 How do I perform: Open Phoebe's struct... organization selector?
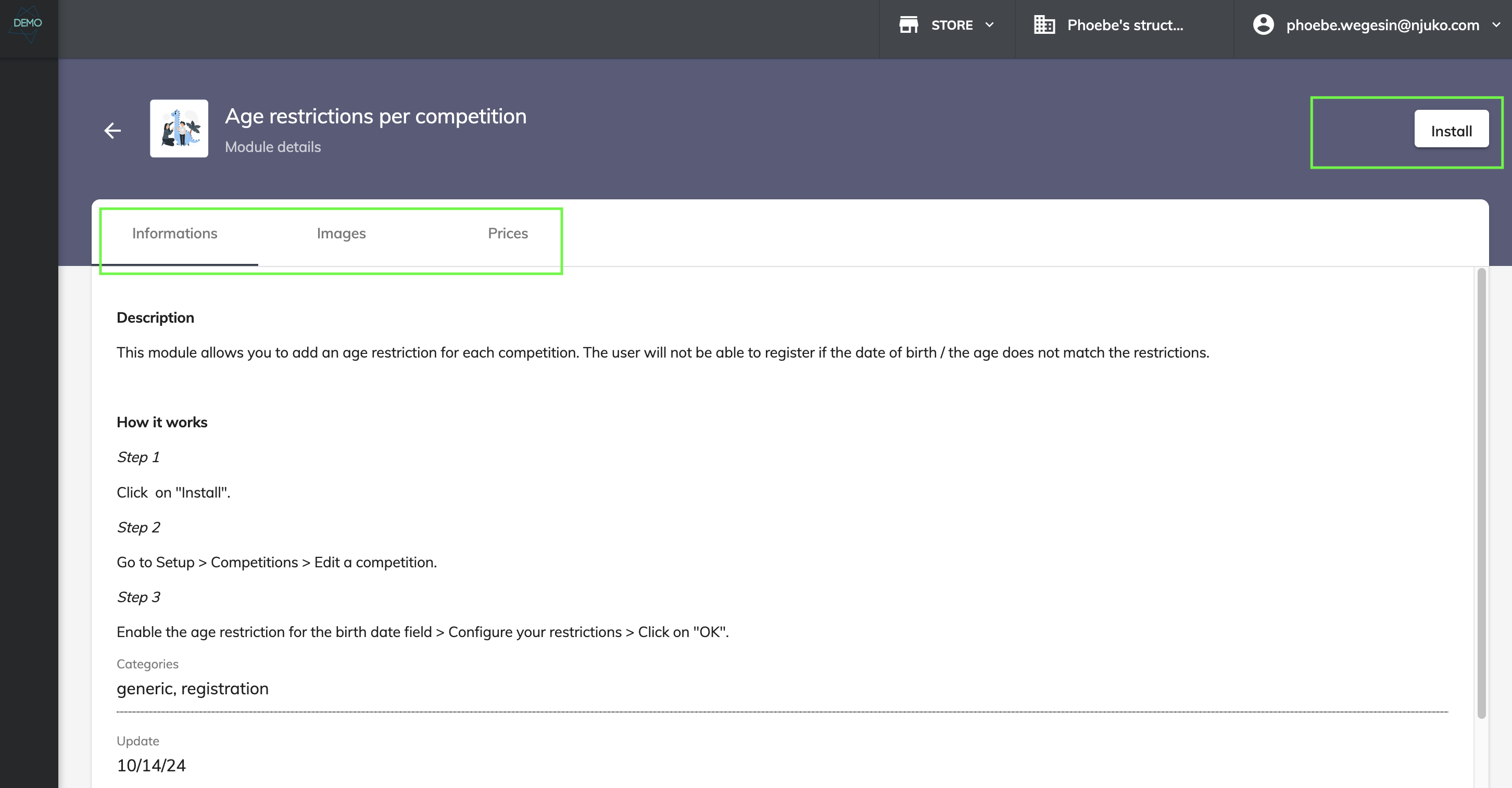[x=1124, y=25]
